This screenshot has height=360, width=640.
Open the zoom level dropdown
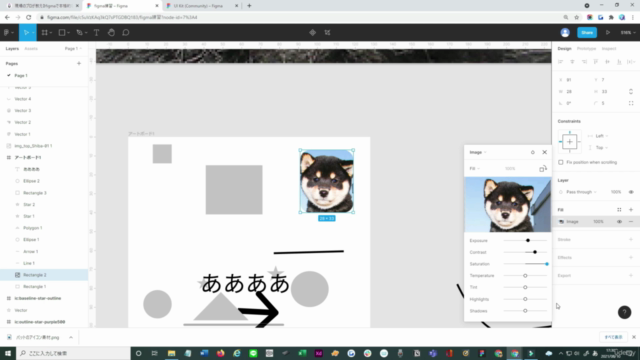(x=628, y=33)
